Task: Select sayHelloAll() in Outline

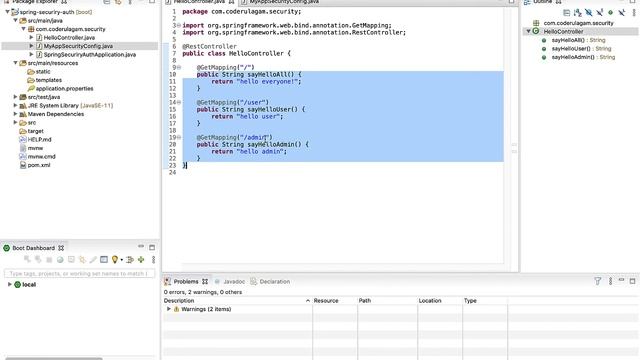Action: (578, 40)
